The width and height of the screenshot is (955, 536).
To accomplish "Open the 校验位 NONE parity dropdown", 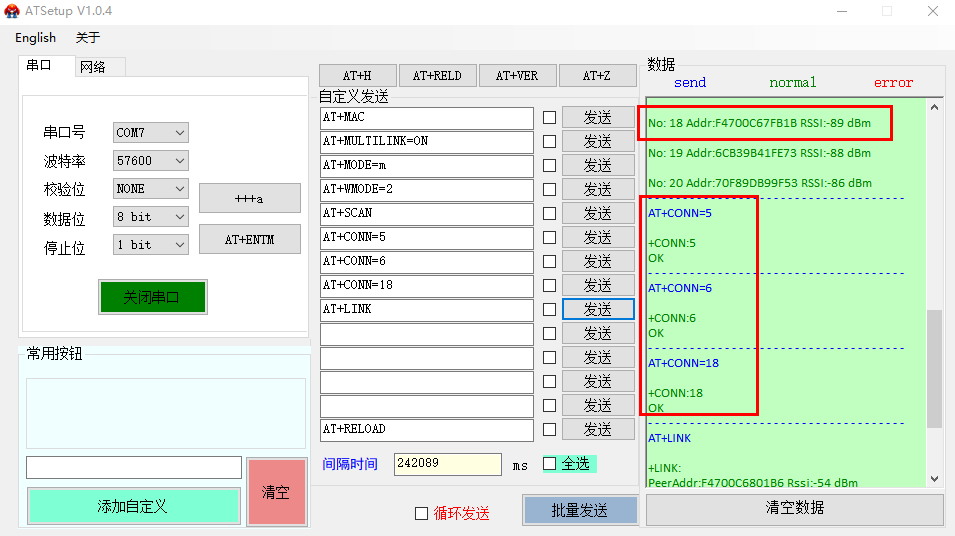I will [x=151, y=189].
